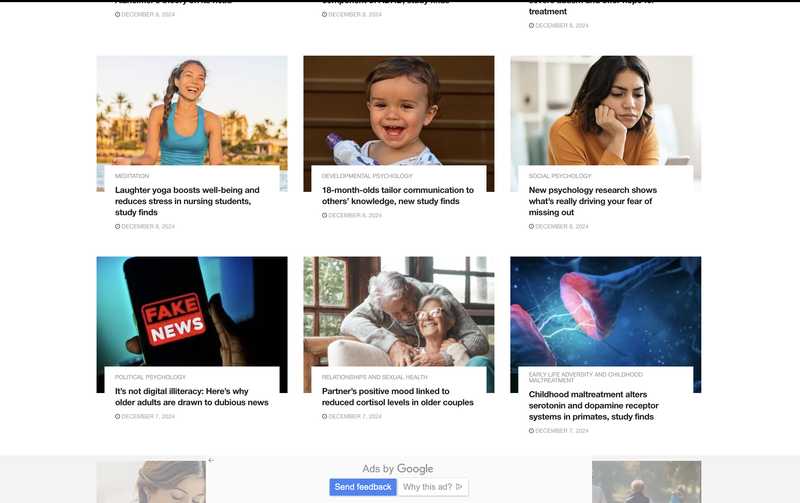Click the woman with closed eyes ad image
Viewport: 800px width, 503px height.
tap(151, 482)
